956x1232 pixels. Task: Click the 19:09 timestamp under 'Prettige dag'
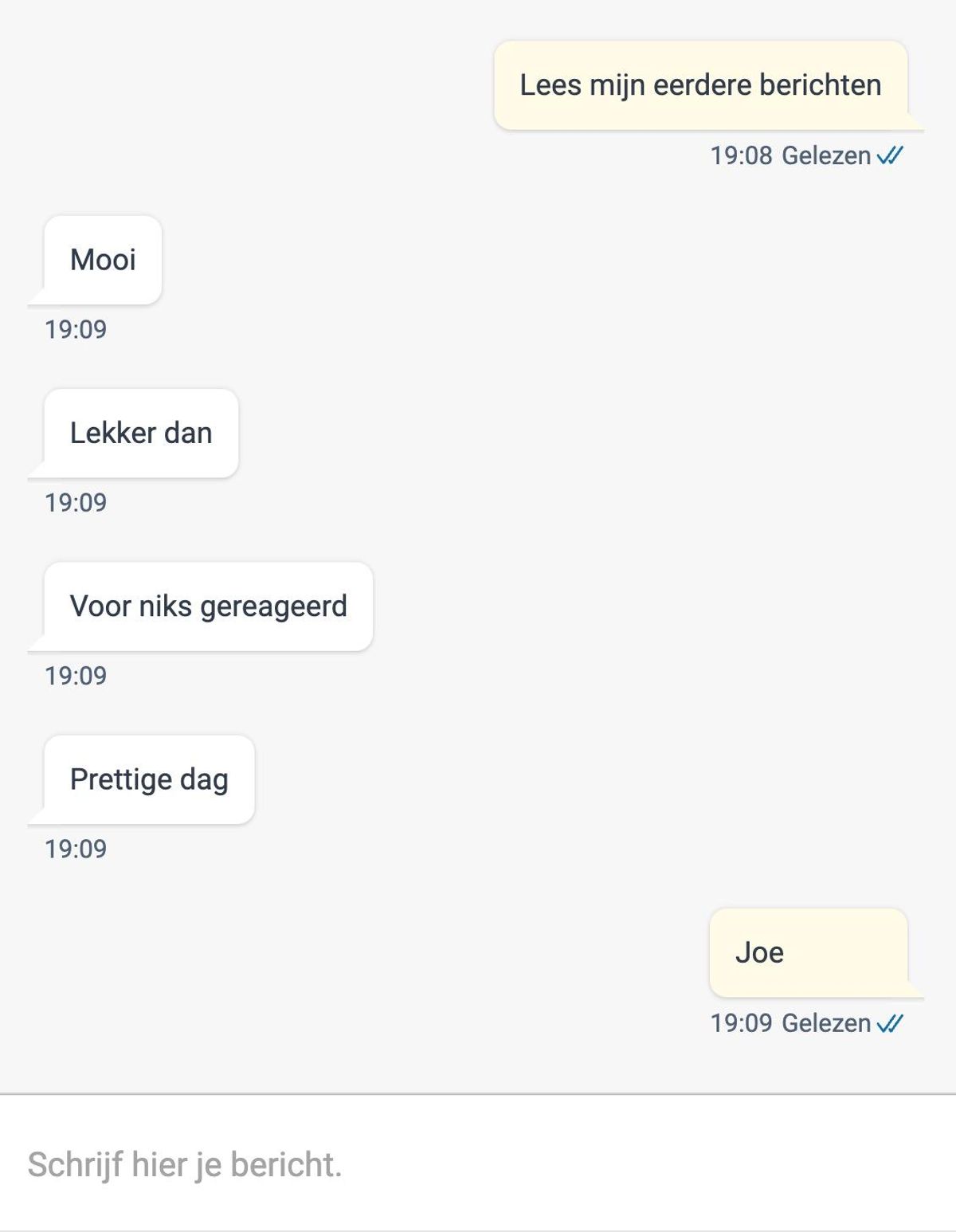coord(76,849)
